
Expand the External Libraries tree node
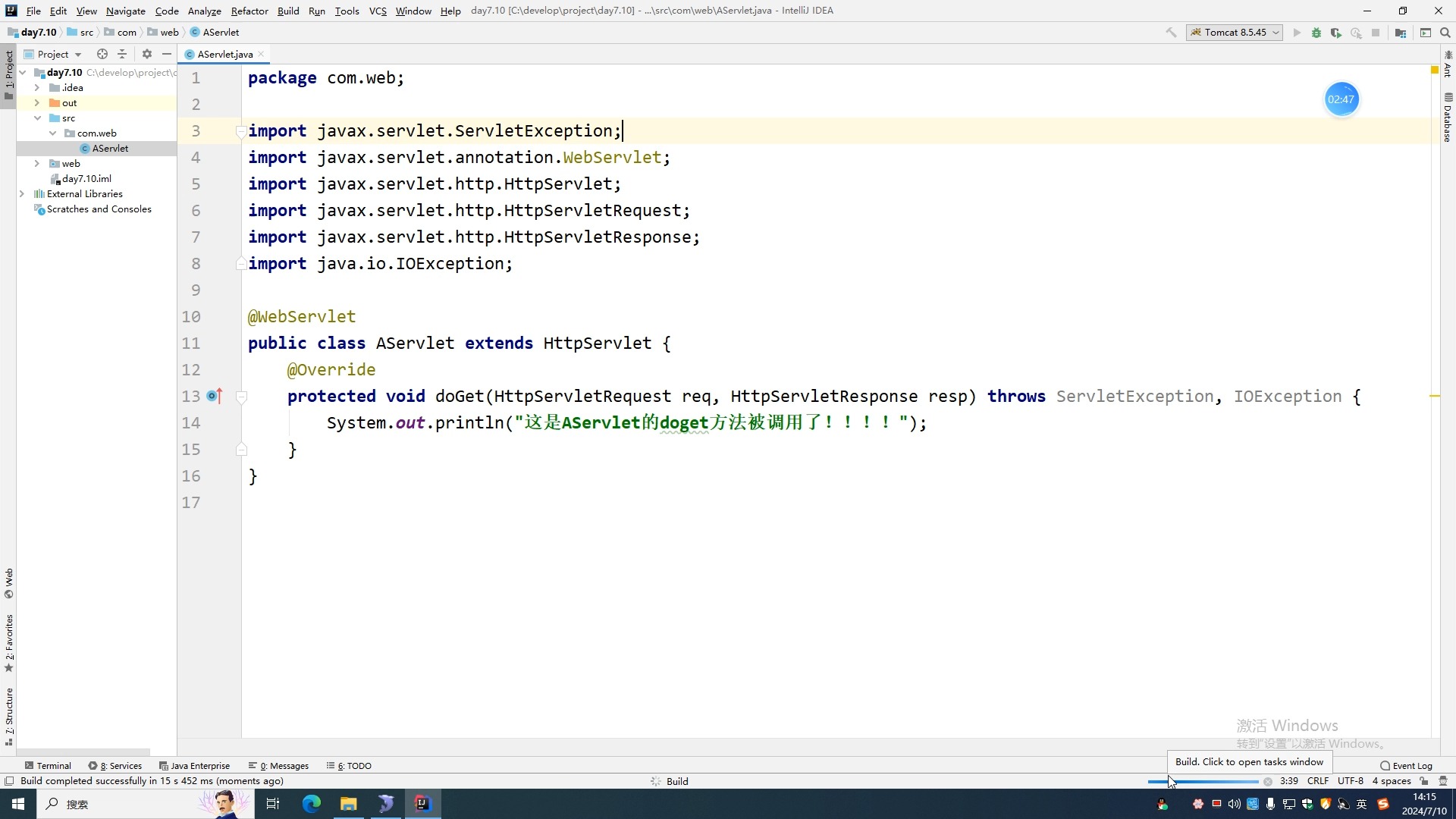(22, 194)
